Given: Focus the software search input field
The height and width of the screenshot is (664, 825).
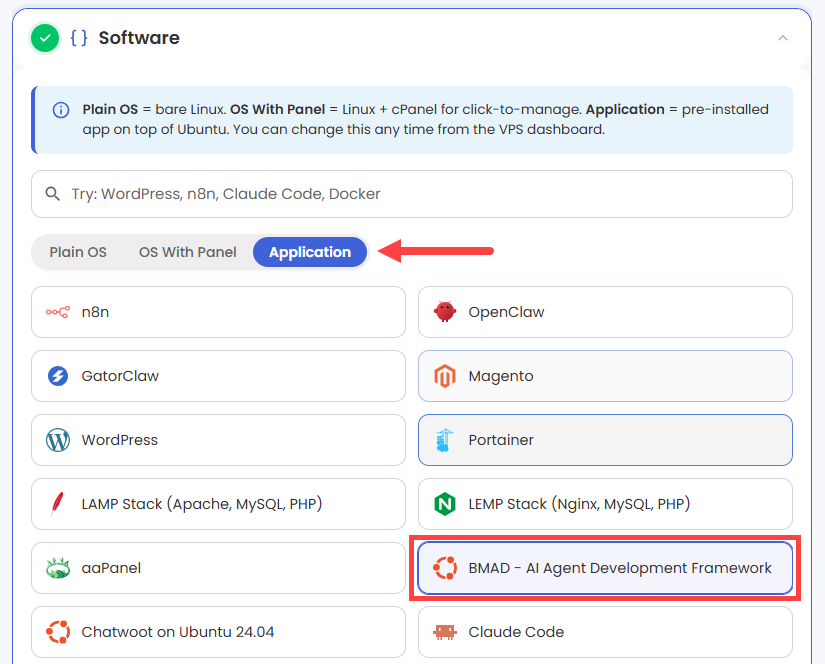Looking at the screenshot, I should point(412,194).
